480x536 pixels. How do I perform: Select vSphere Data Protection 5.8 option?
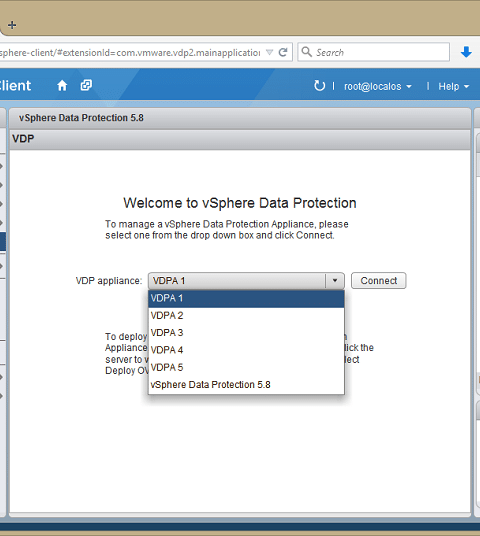click(246, 385)
